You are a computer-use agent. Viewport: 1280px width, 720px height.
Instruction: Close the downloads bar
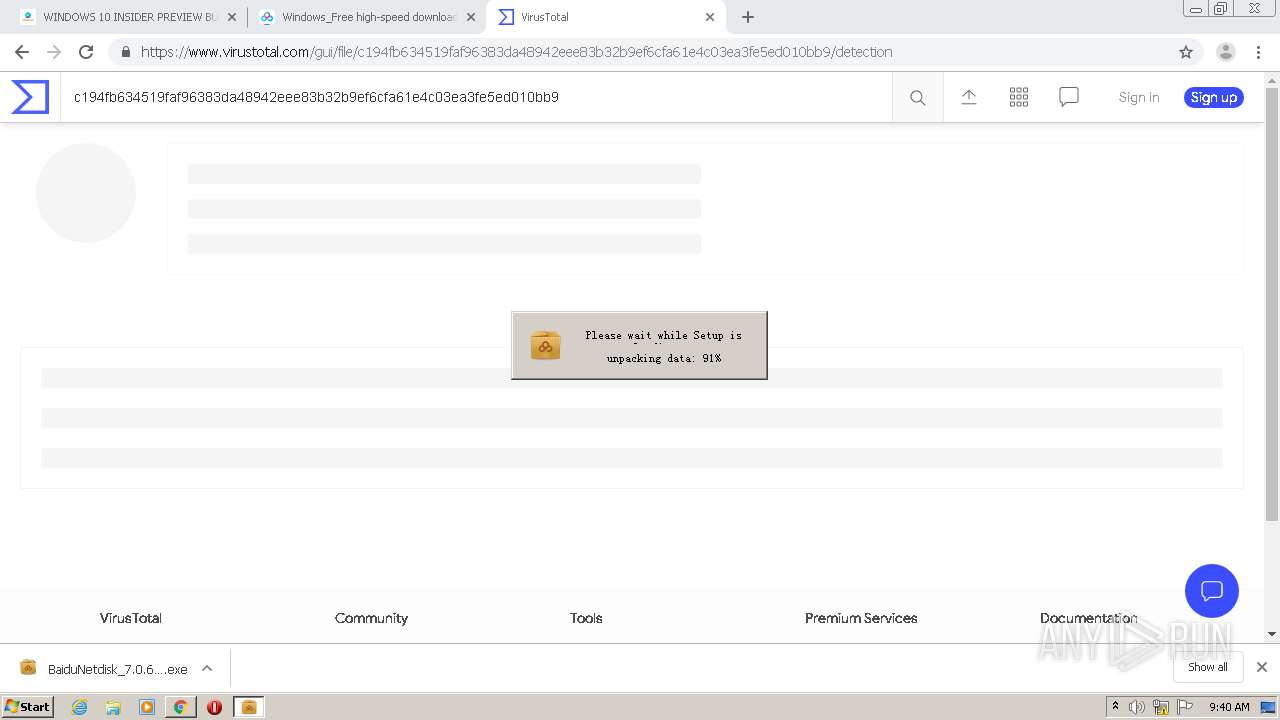click(1262, 667)
